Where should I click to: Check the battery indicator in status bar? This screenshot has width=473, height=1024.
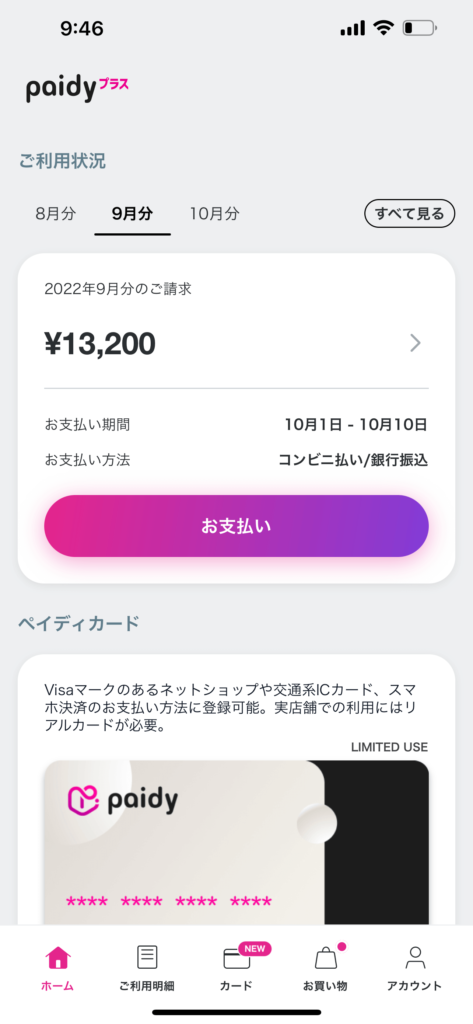(x=419, y=28)
